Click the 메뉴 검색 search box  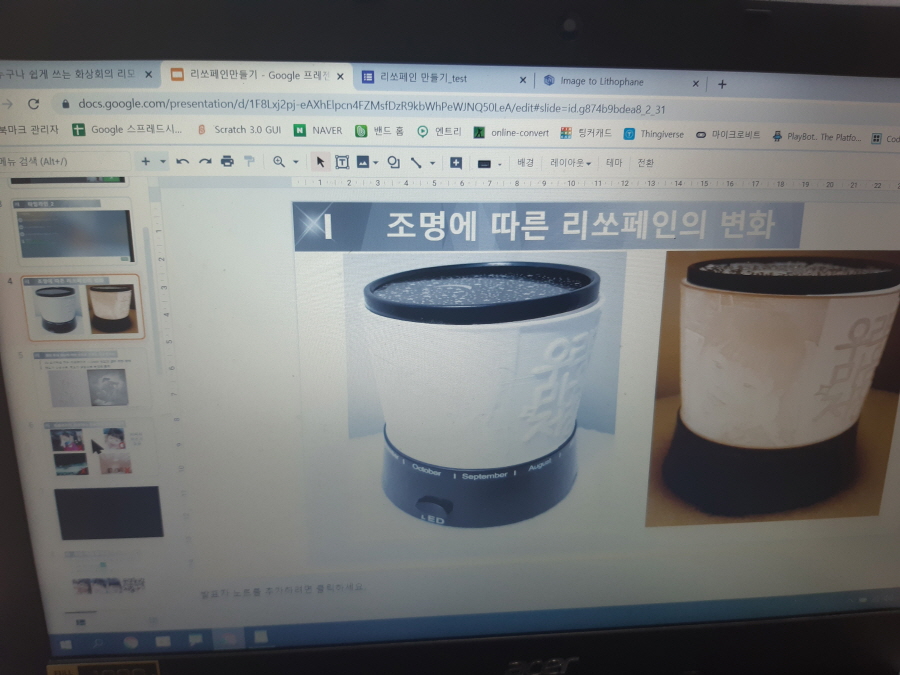coord(63,161)
